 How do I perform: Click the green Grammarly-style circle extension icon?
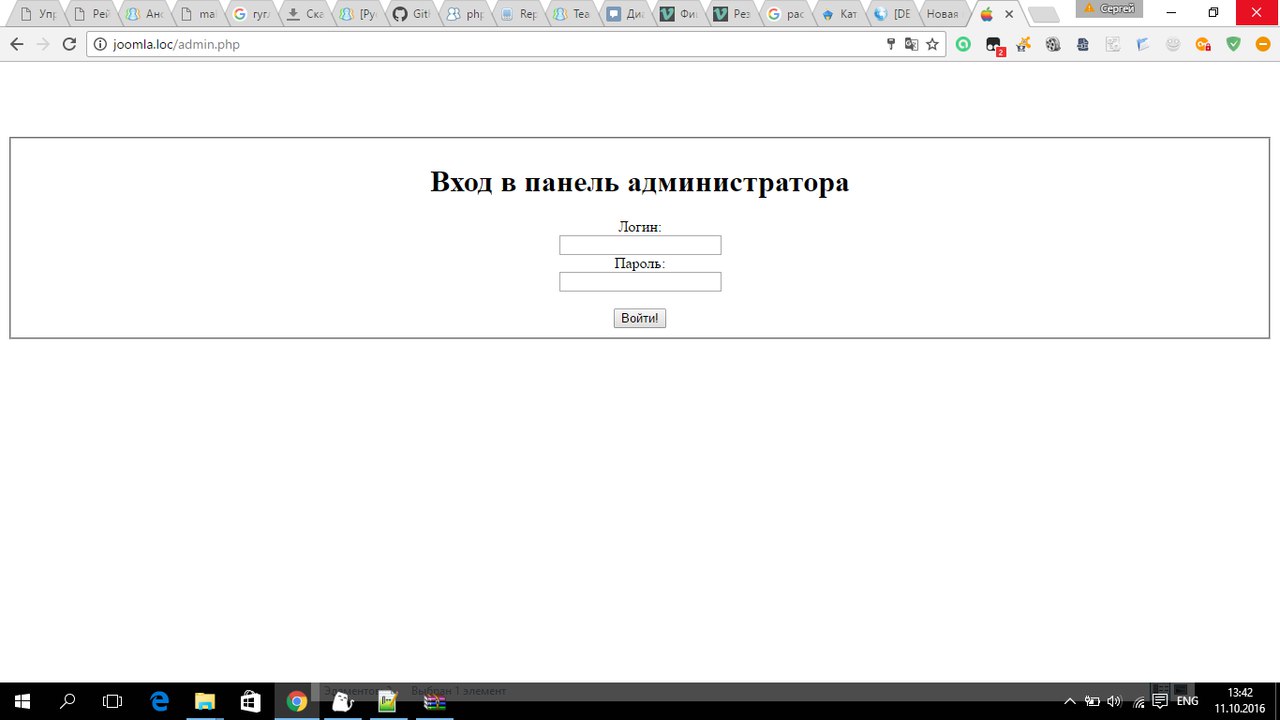tap(963, 44)
